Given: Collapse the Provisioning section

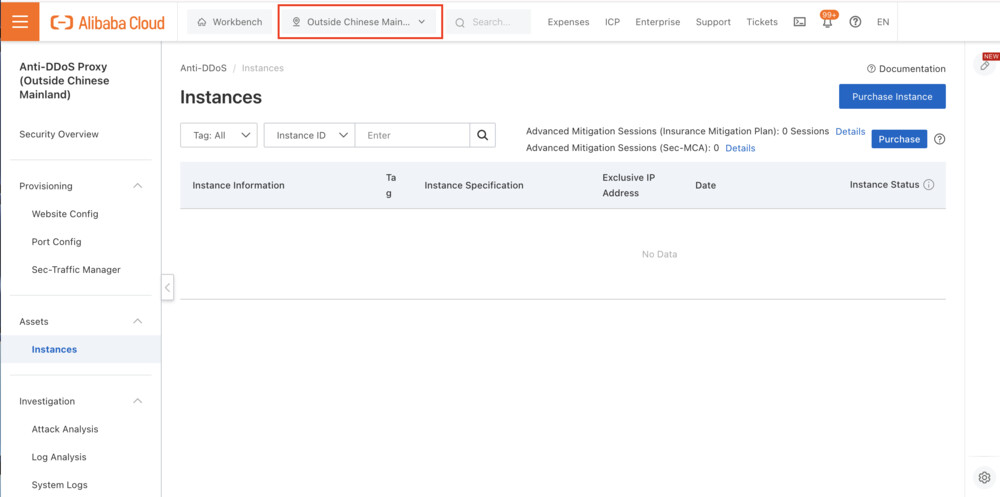Looking at the screenshot, I should [137, 186].
